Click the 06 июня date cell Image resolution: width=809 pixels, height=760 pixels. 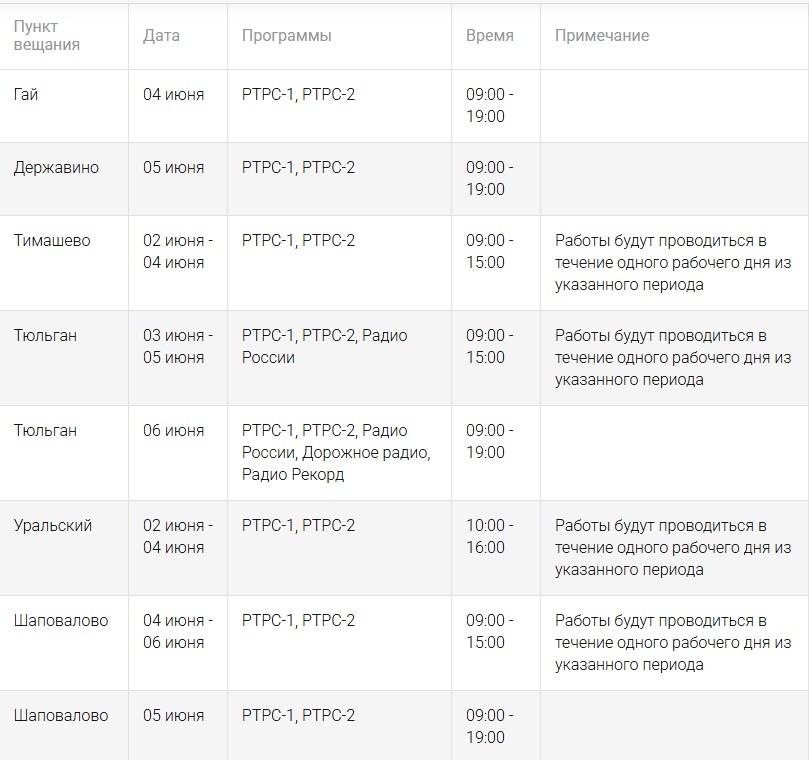point(173,431)
